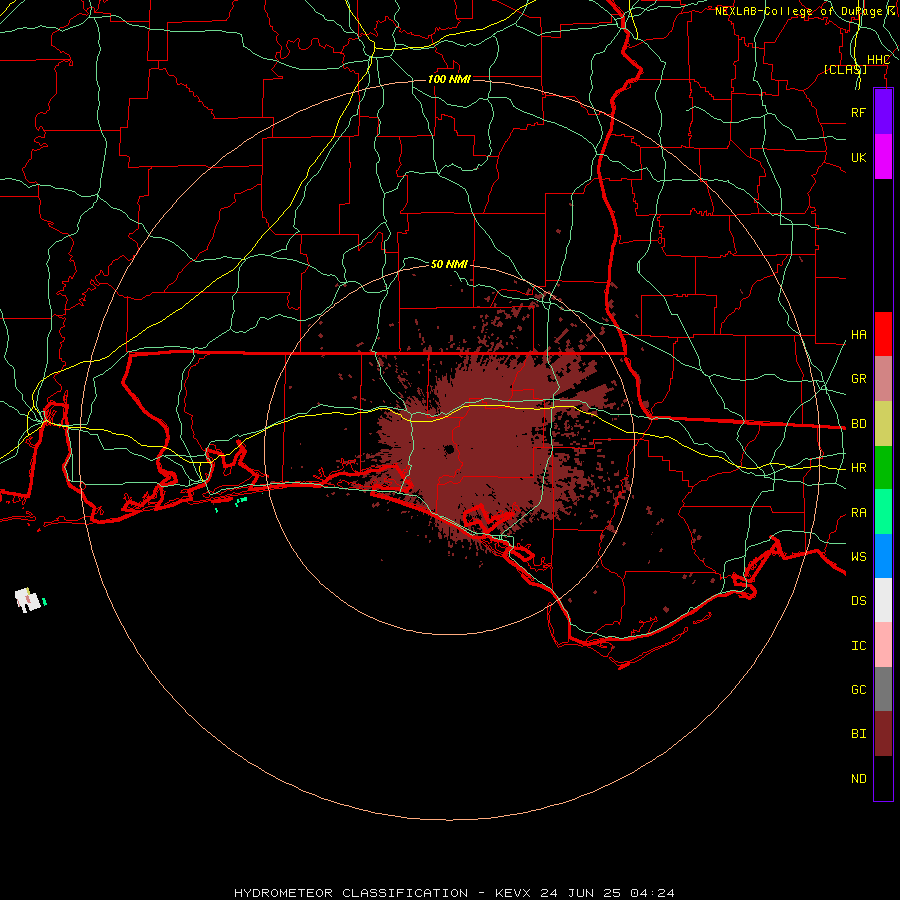Click the HR legend label
This screenshot has height=900, width=900.
pyautogui.click(x=858, y=468)
